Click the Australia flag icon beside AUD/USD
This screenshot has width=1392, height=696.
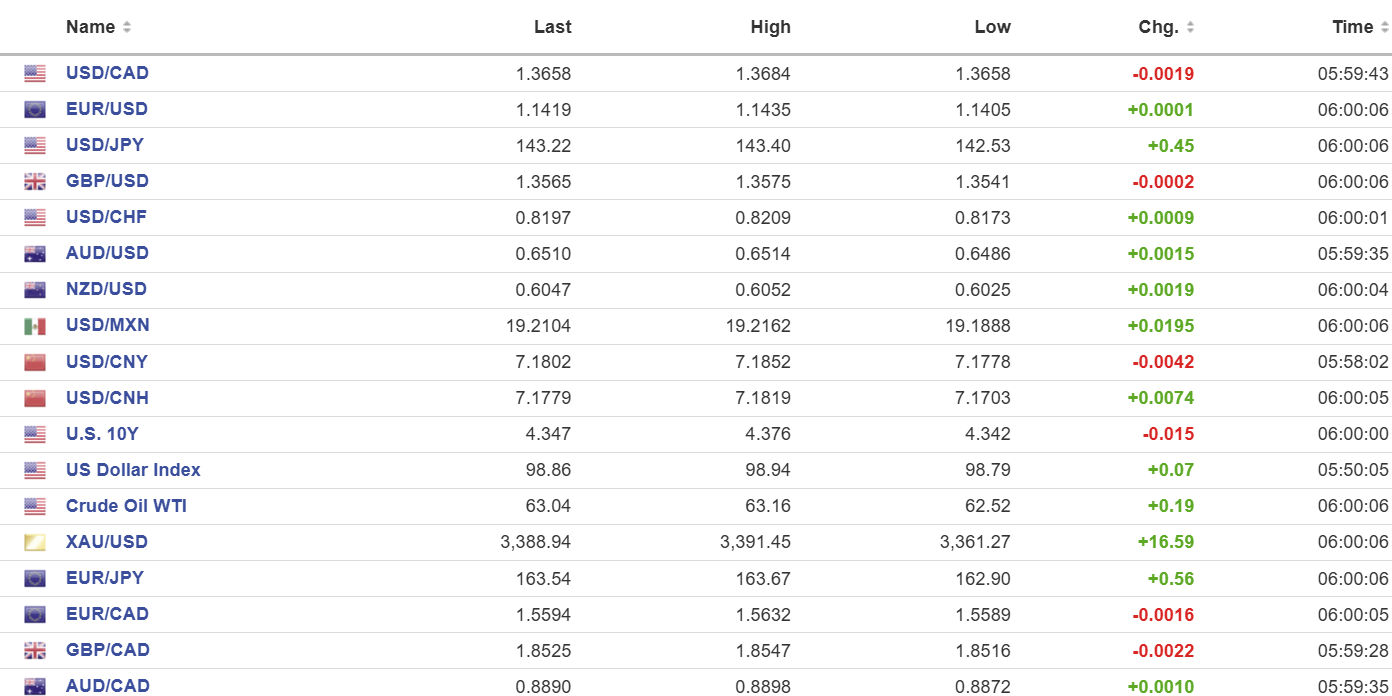tap(35, 253)
